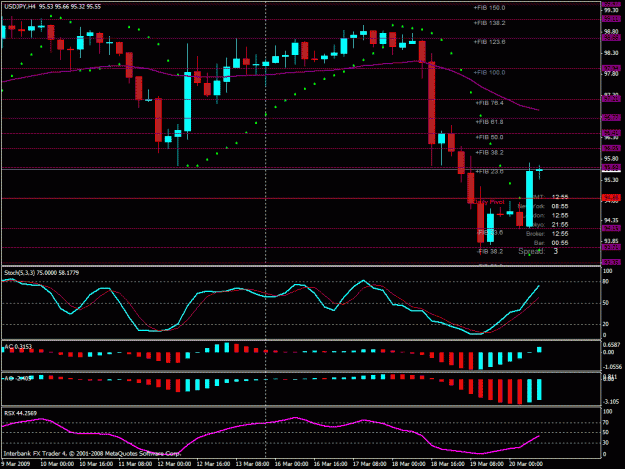Screen dimensions: 625x469
Task: Click the 16 Mar 00:00 time axis label
Action: click(291, 464)
